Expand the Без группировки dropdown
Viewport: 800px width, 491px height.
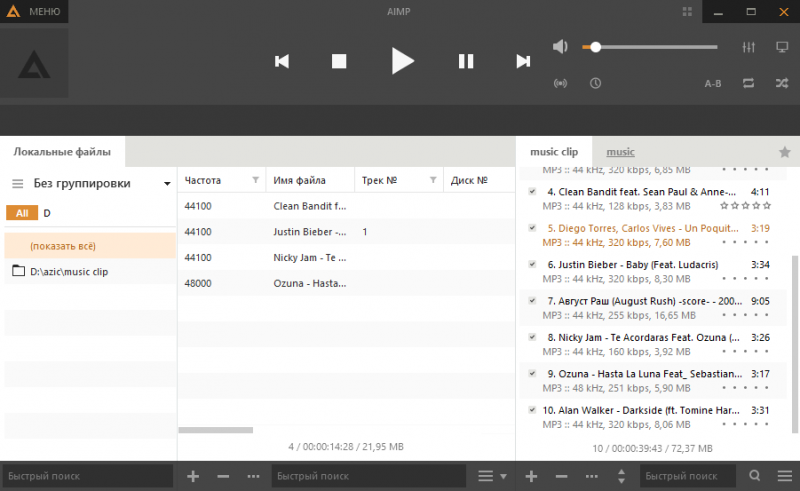[167, 184]
